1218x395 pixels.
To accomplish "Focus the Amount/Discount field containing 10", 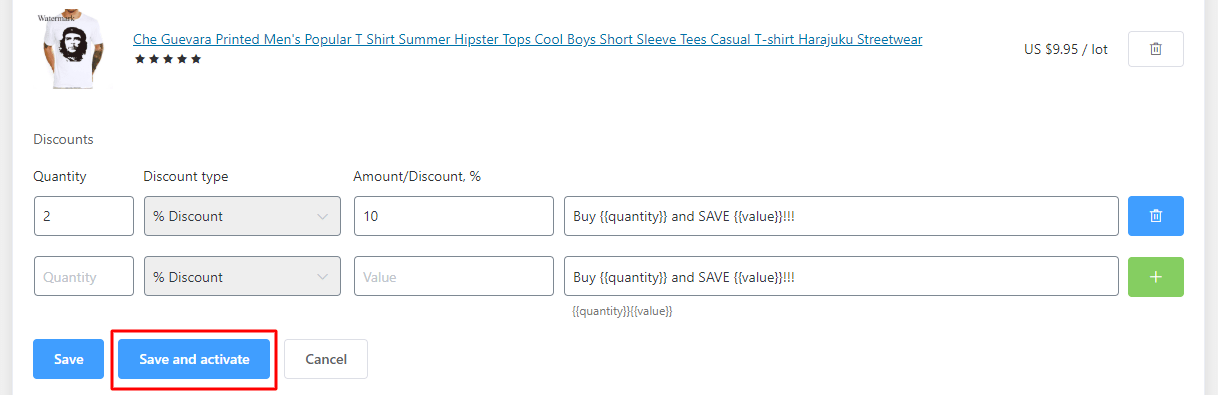I will [x=454, y=216].
